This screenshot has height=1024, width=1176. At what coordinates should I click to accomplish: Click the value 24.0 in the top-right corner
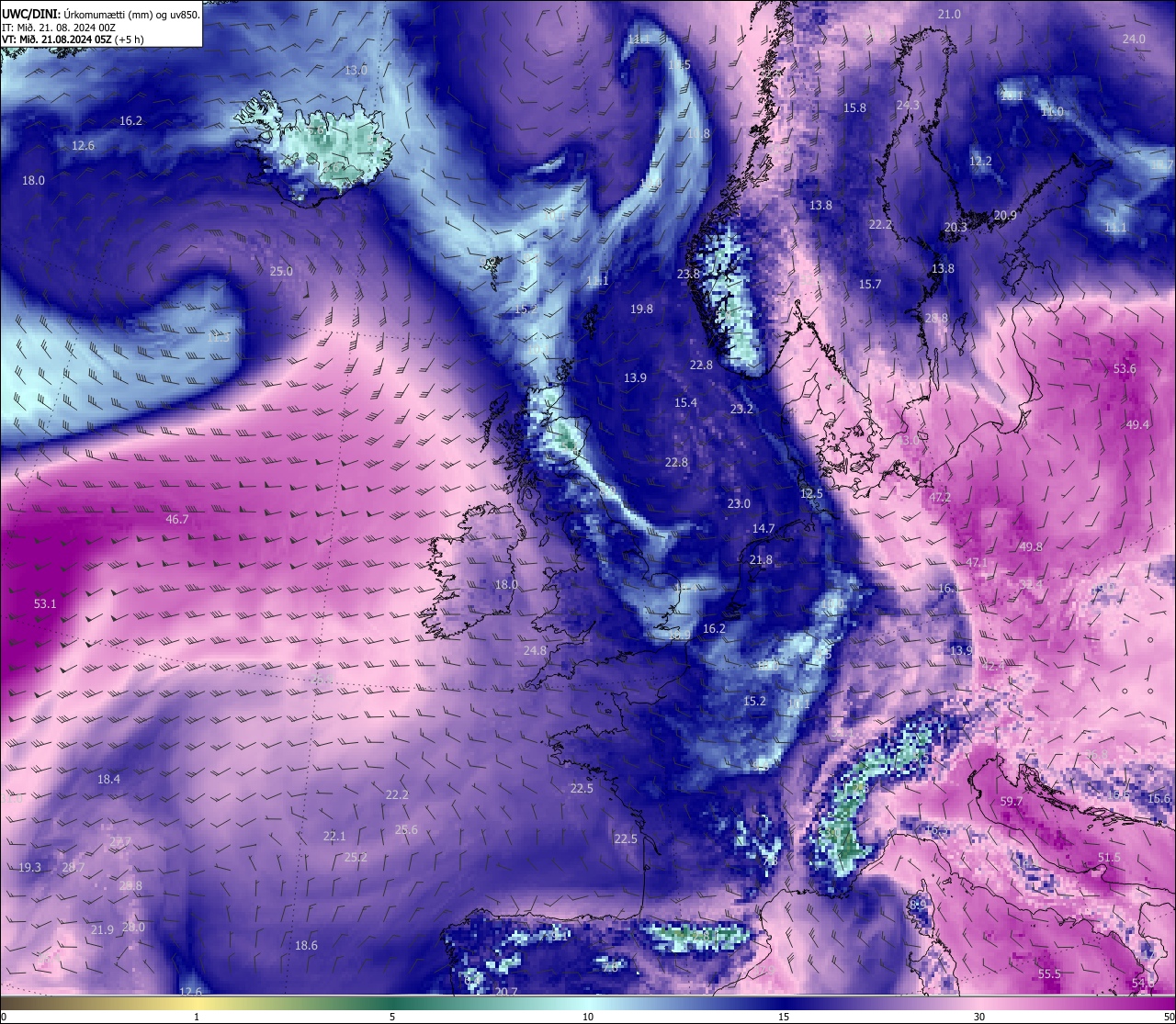(x=1134, y=39)
